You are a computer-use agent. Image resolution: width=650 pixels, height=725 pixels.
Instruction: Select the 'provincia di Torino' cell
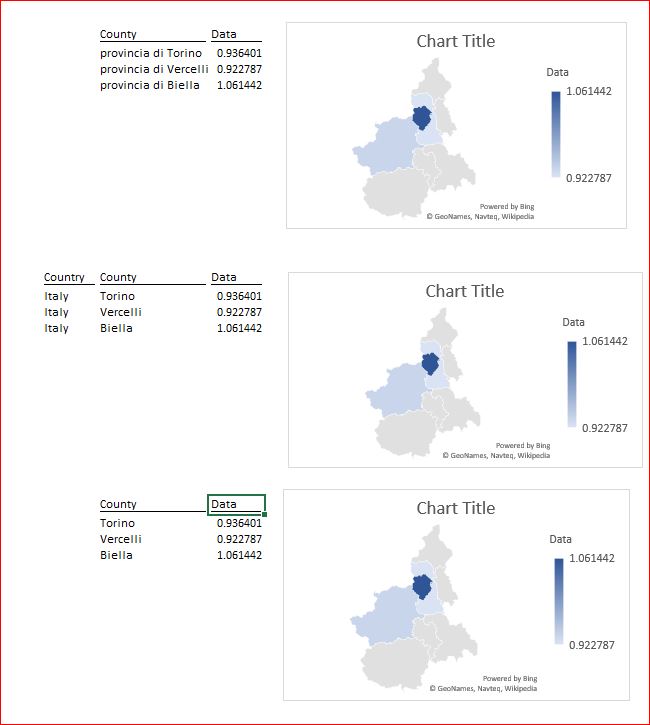(151, 53)
